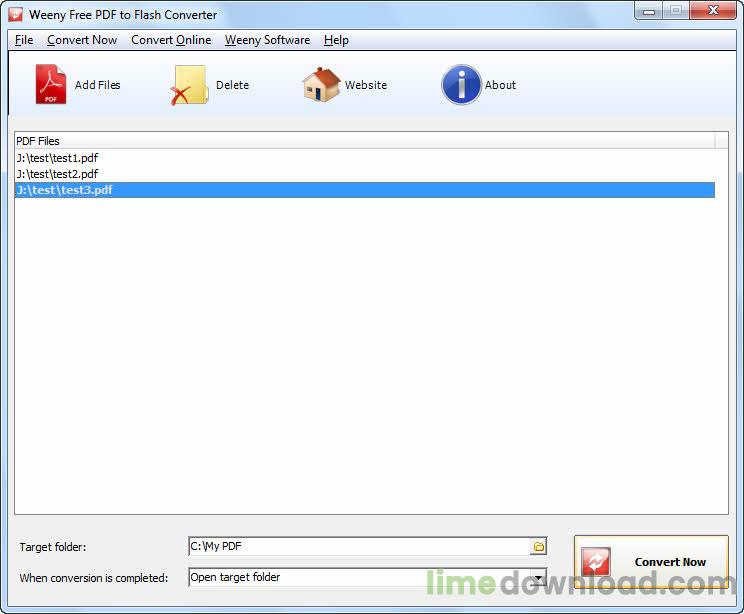This screenshot has width=744, height=614.
Task: Browse target folder with folder icon
Action: pos(539,547)
